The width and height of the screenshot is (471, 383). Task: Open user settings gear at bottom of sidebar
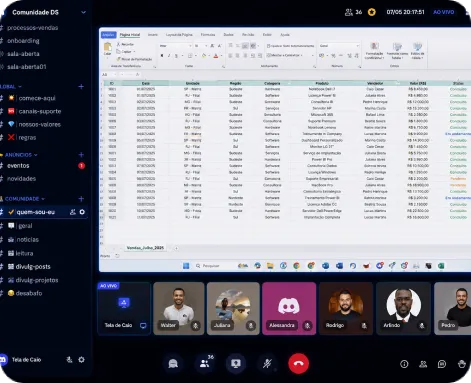tap(81, 360)
